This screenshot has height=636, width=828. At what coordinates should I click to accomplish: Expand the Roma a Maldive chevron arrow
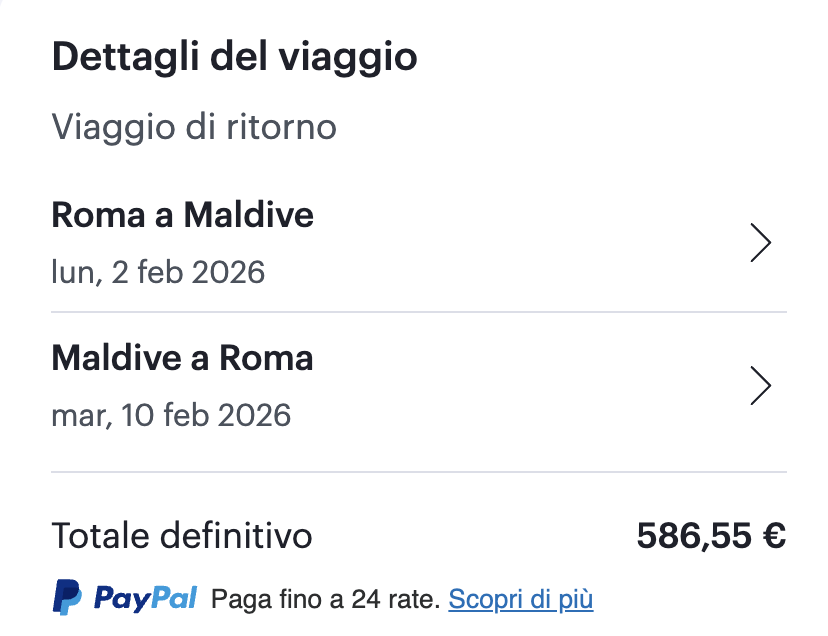[x=761, y=243]
